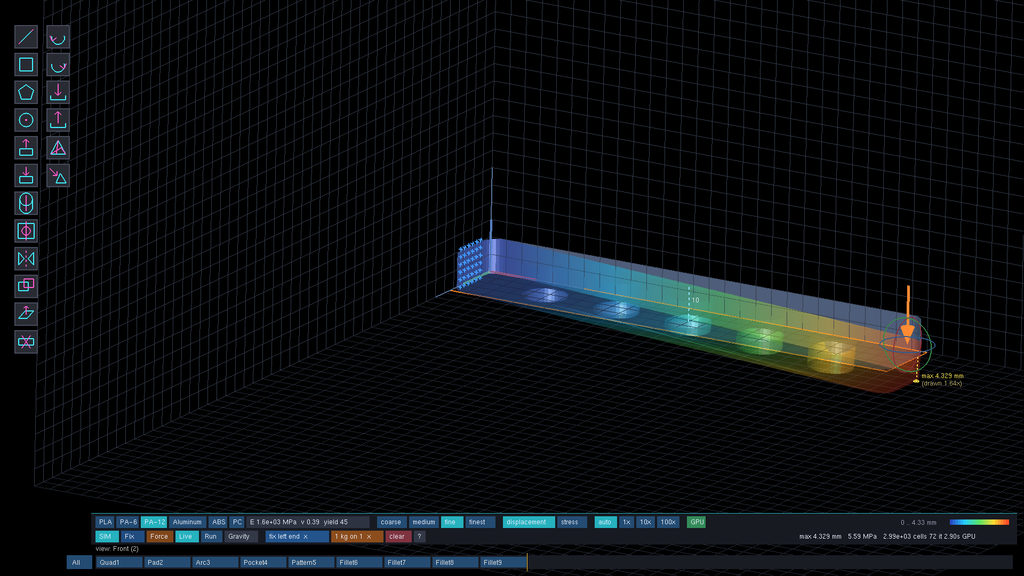The width and height of the screenshot is (1024, 576).
Task: Select the Rectangle sketch tool
Action: [26, 65]
